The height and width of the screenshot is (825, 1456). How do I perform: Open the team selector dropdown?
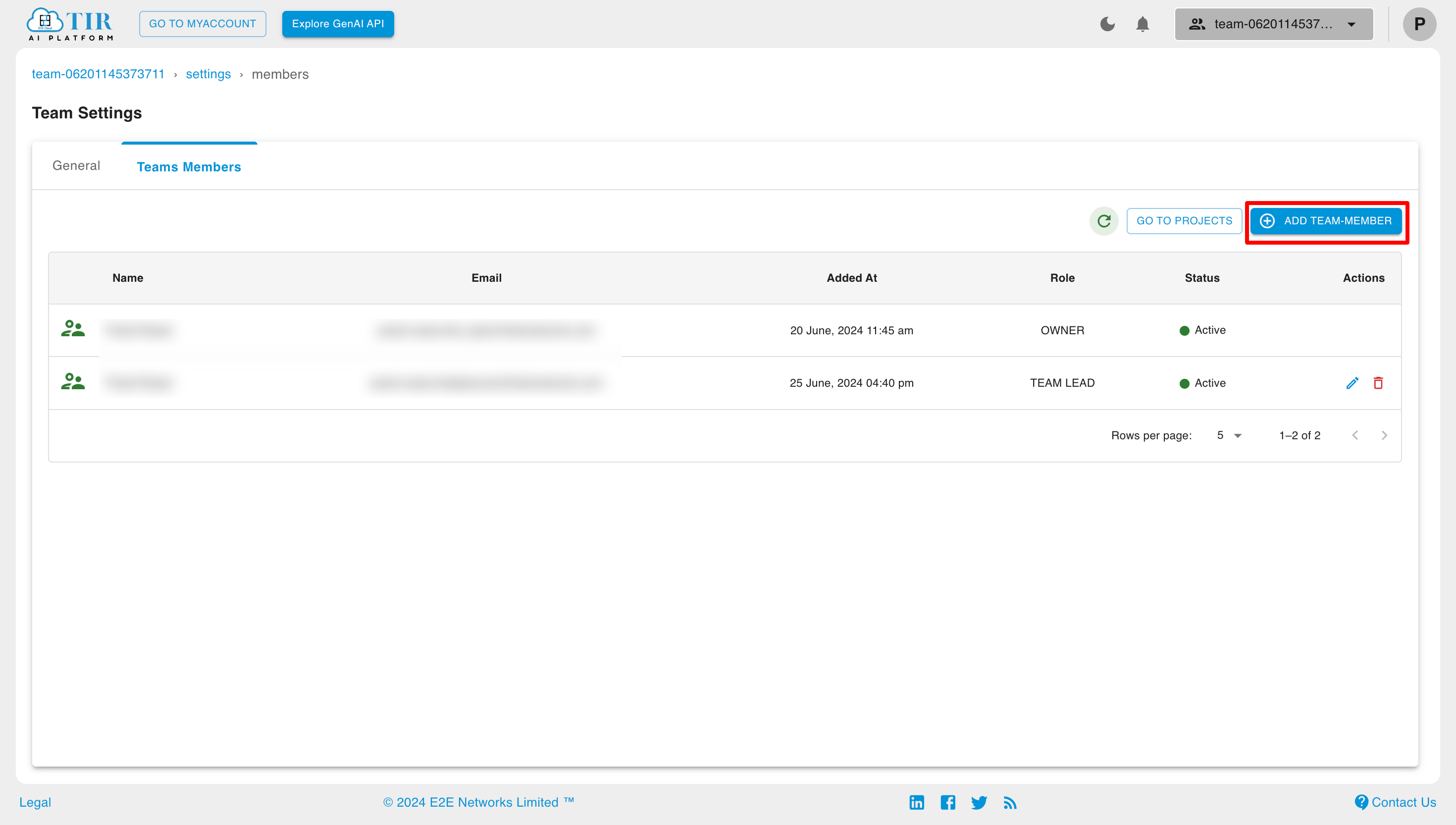point(1274,24)
